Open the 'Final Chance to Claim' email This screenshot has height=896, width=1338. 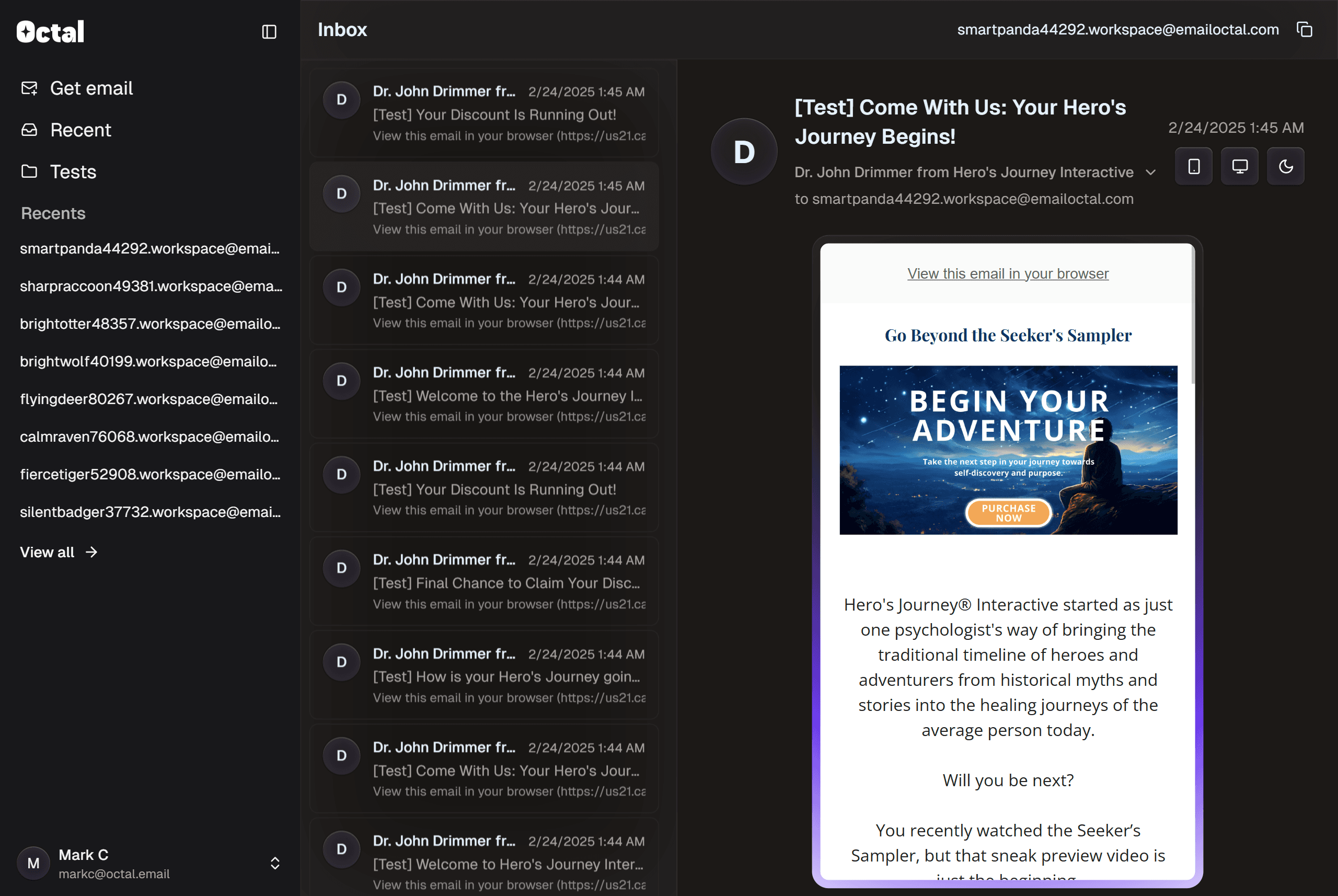pyautogui.click(x=483, y=581)
